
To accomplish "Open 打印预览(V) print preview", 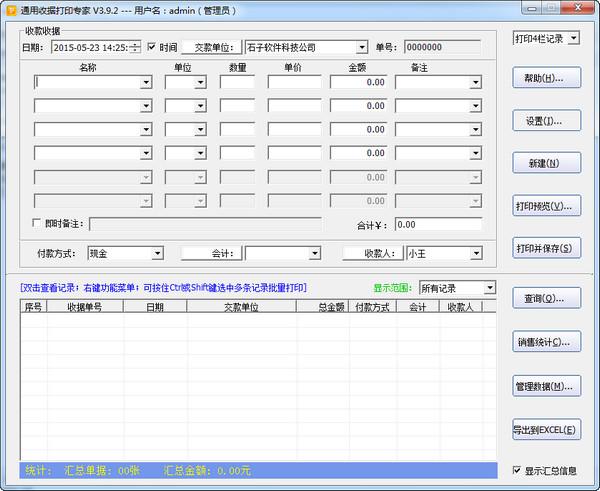I will tap(545, 206).
